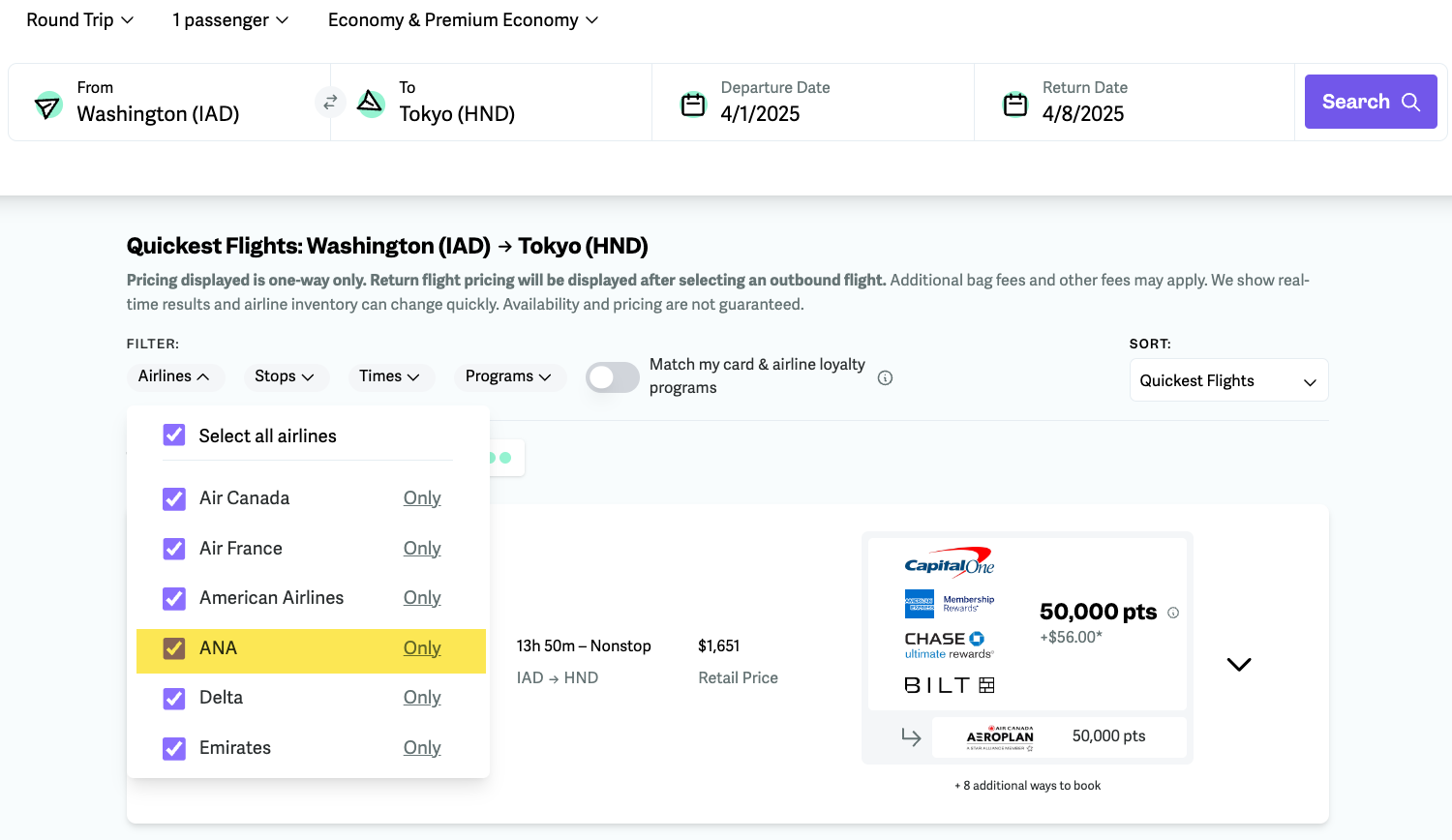Image resolution: width=1452 pixels, height=840 pixels.
Task: Click the To Tokyo (HND) field
Action: [492, 102]
